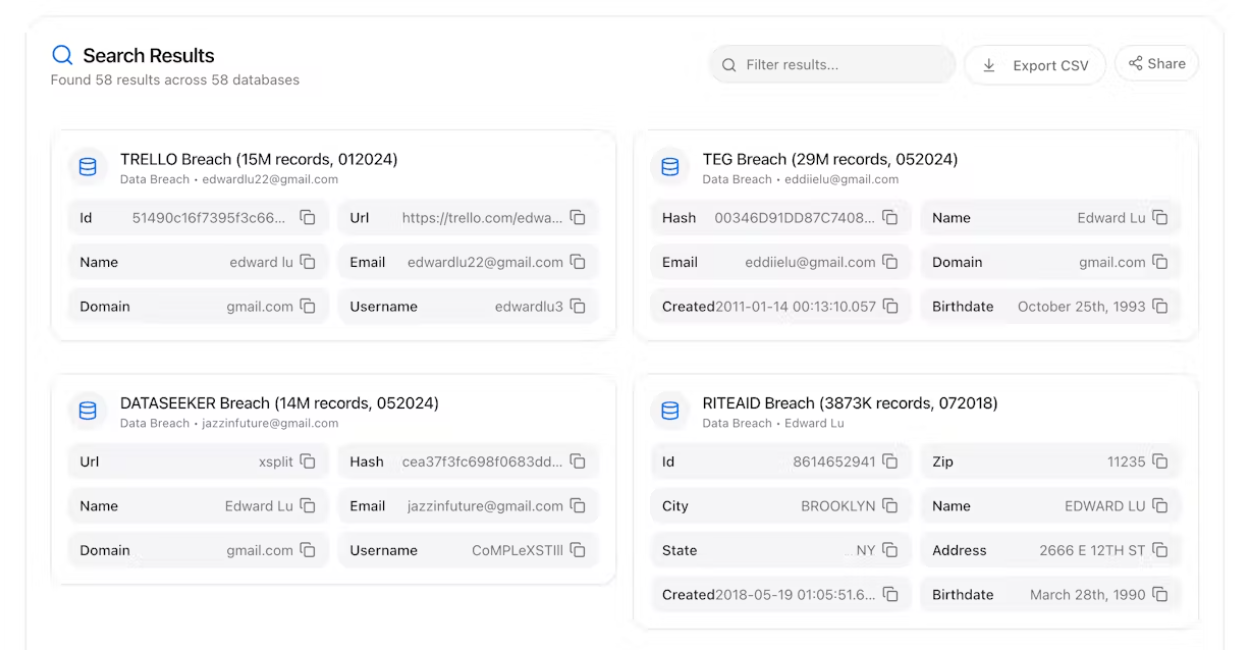Export the results as CSV
The width and height of the screenshot is (1247, 650).
click(1035, 65)
